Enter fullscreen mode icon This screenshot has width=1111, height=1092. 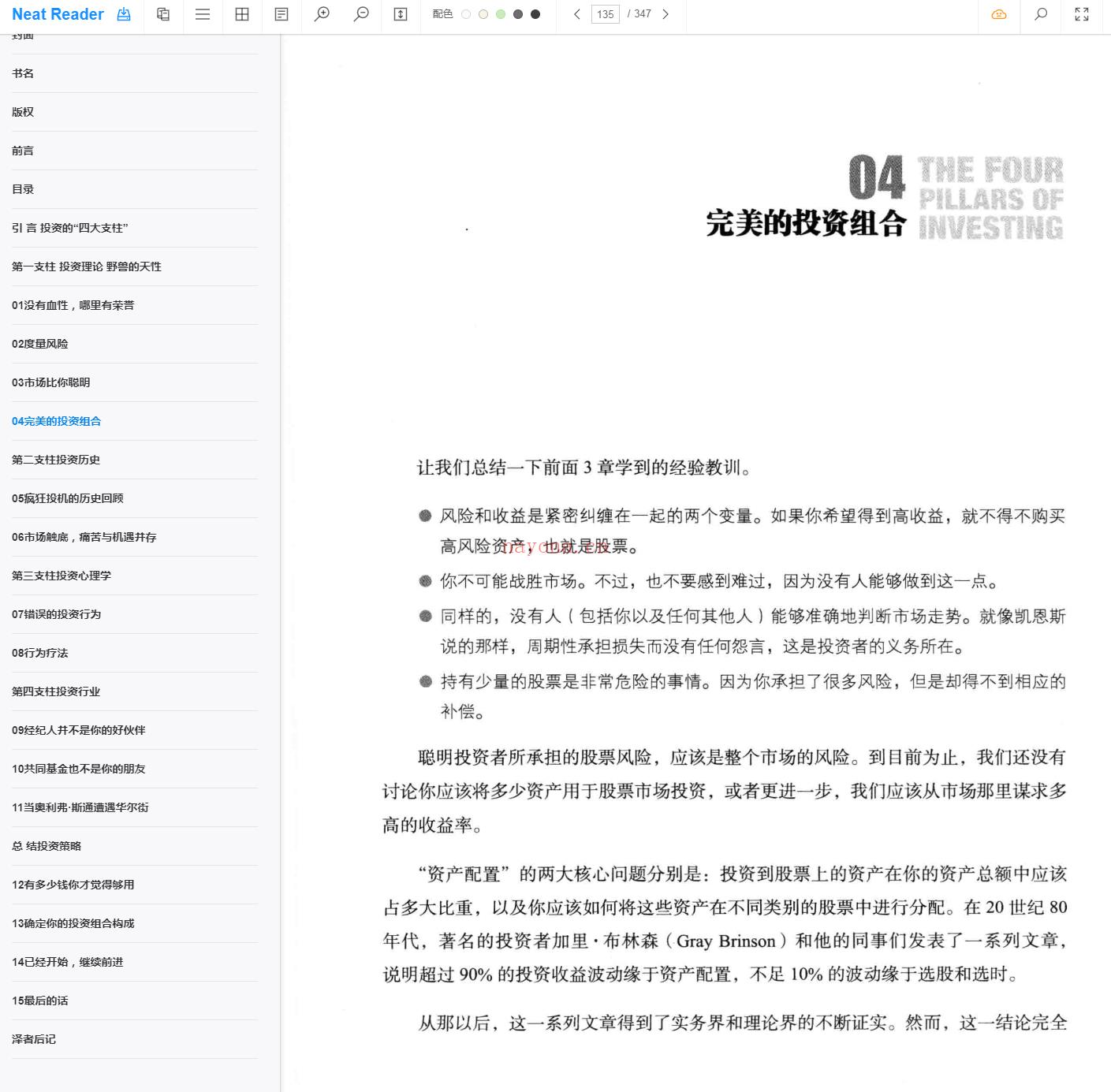1082,14
